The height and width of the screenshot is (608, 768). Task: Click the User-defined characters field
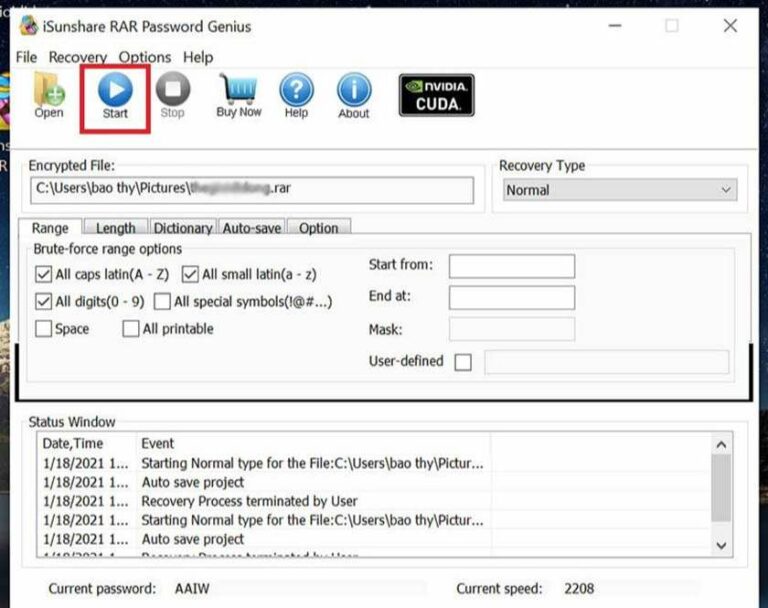(606, 363)
